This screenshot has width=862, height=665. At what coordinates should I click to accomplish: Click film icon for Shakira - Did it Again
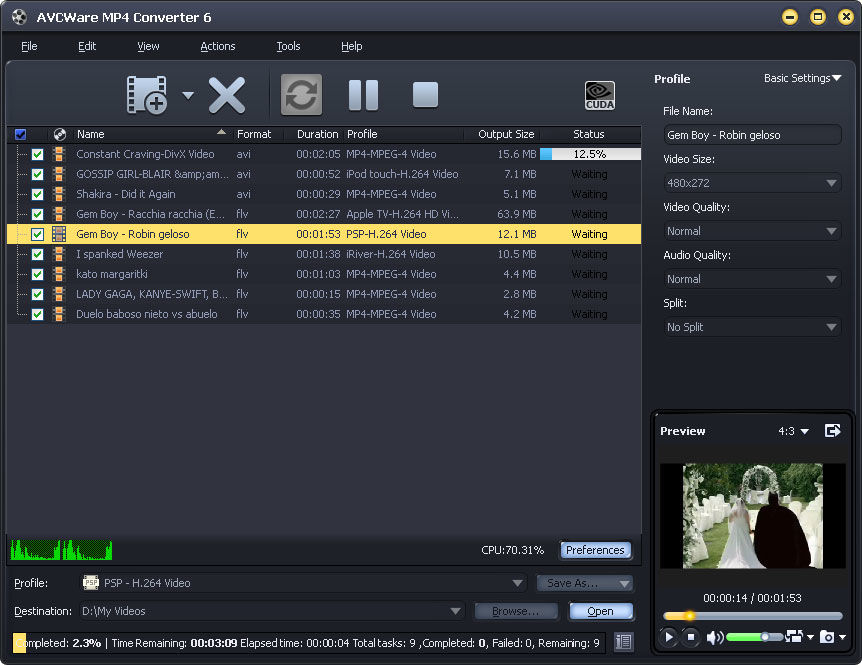[x=59, y=194]
